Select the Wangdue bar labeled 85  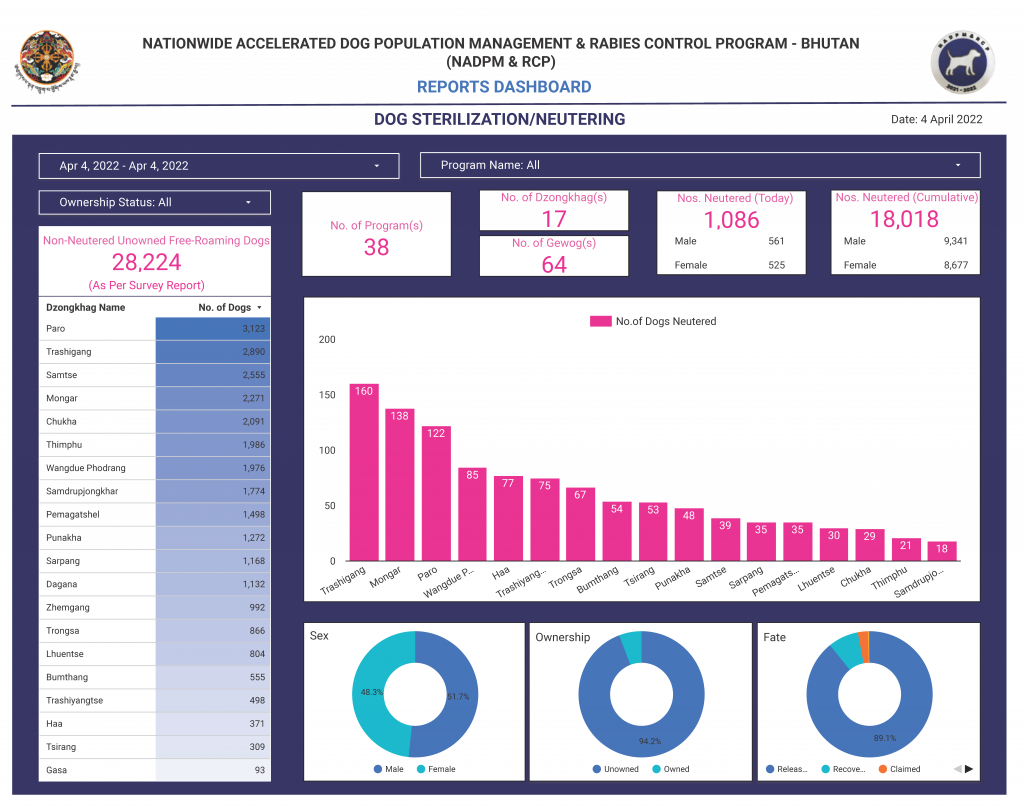(x=472, y=514)
